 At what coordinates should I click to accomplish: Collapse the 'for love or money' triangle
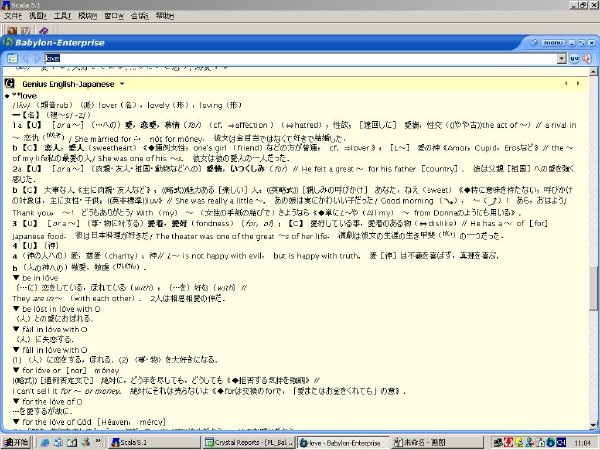point(16,370)
